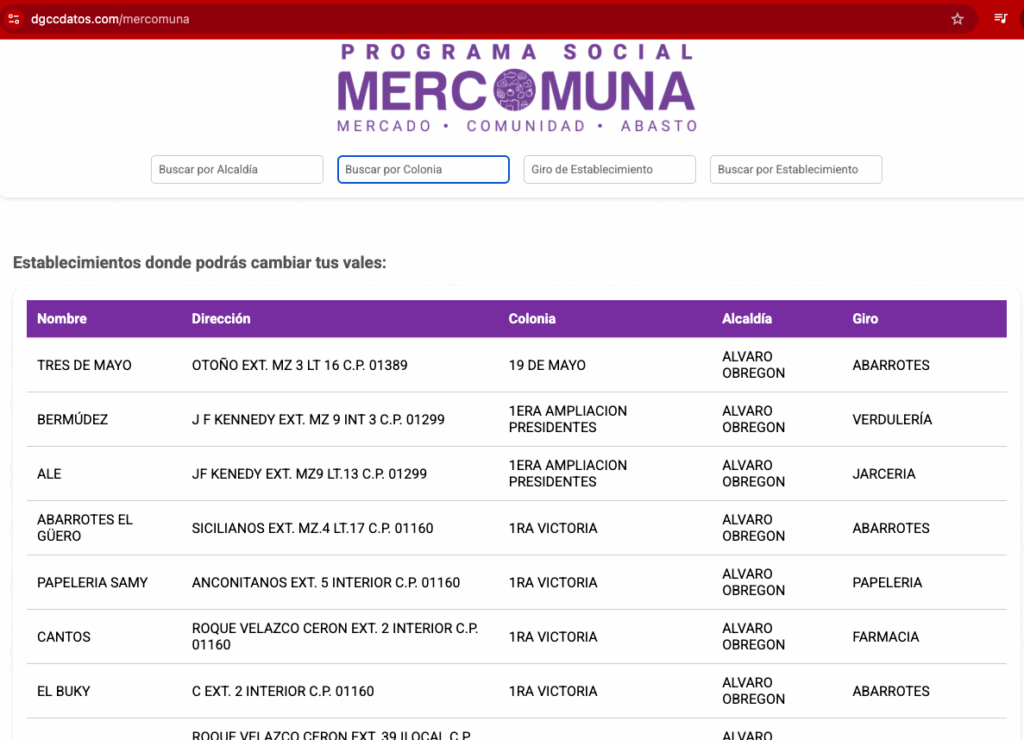Open the Buscar por Establecimiento filter

795,169
